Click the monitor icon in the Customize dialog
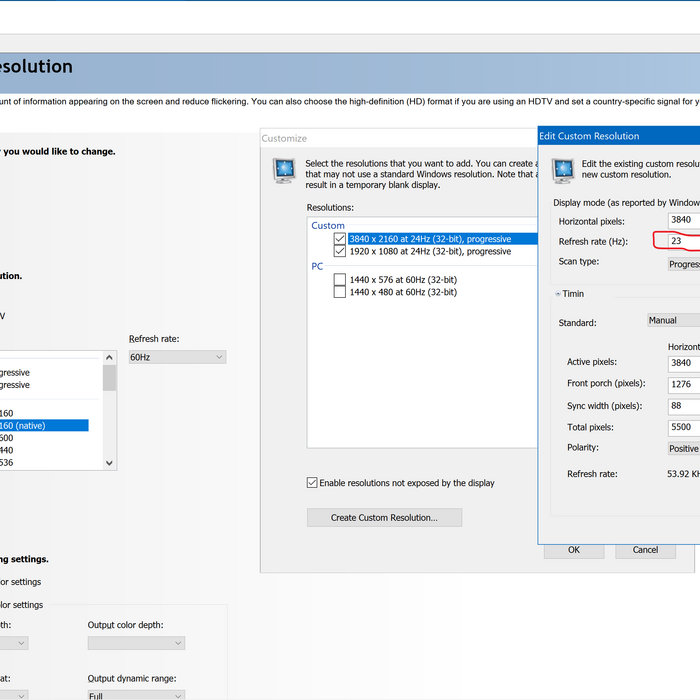 click(x=284, y=171)
